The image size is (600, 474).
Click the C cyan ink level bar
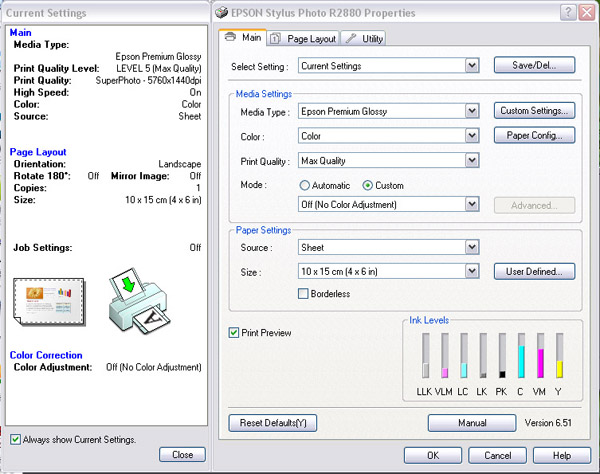(x=521, y=355)
